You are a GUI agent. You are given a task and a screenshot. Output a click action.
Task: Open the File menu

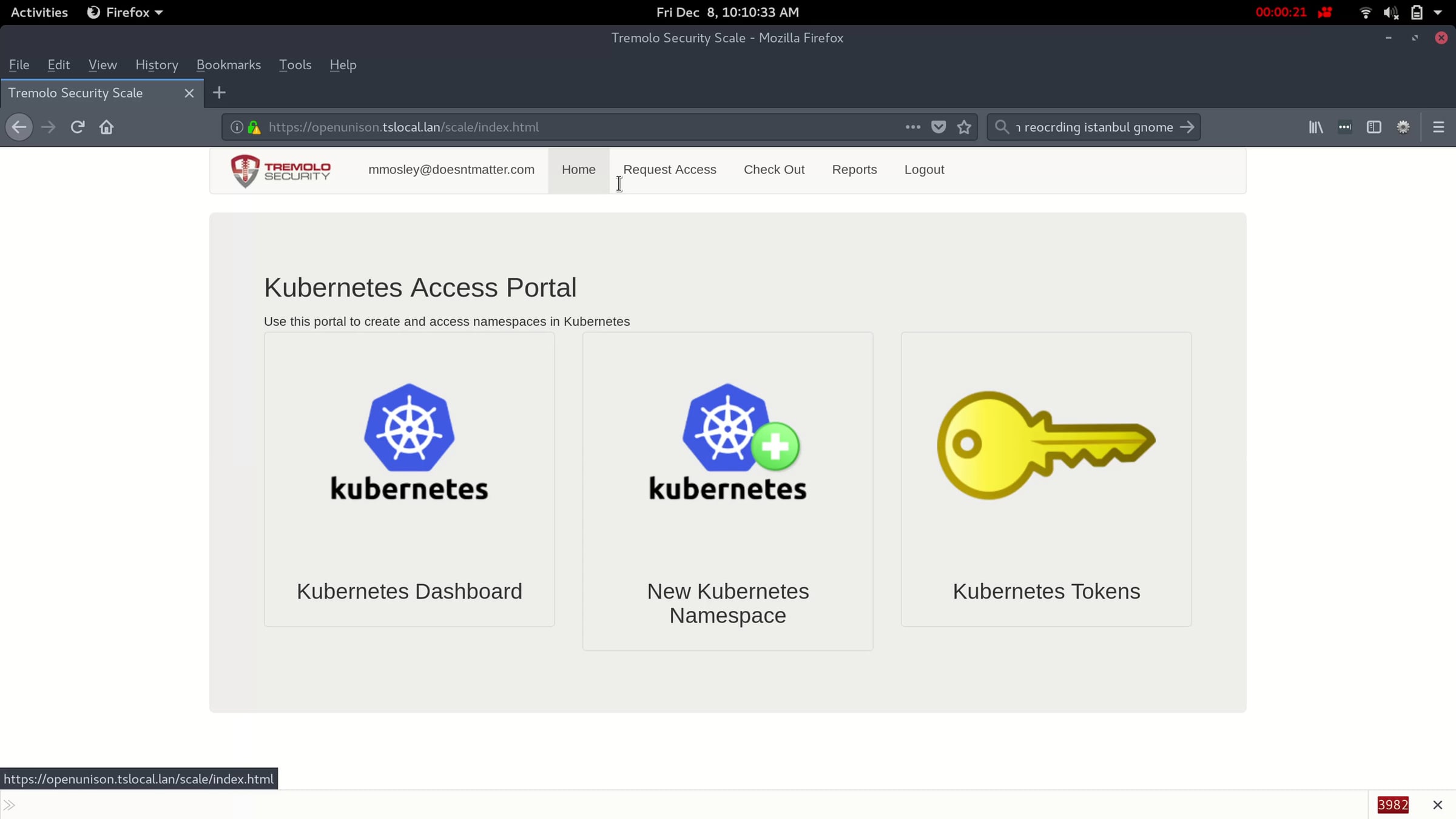19,65
